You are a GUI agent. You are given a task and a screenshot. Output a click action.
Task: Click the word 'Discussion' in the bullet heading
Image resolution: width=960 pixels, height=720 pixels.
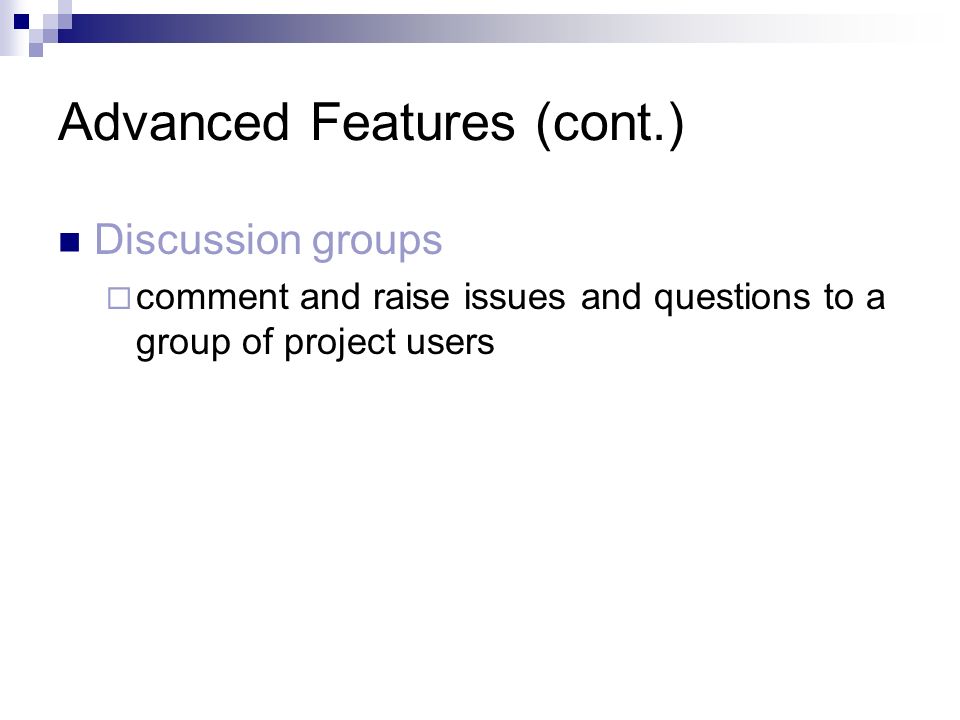(x=197, y=239)
